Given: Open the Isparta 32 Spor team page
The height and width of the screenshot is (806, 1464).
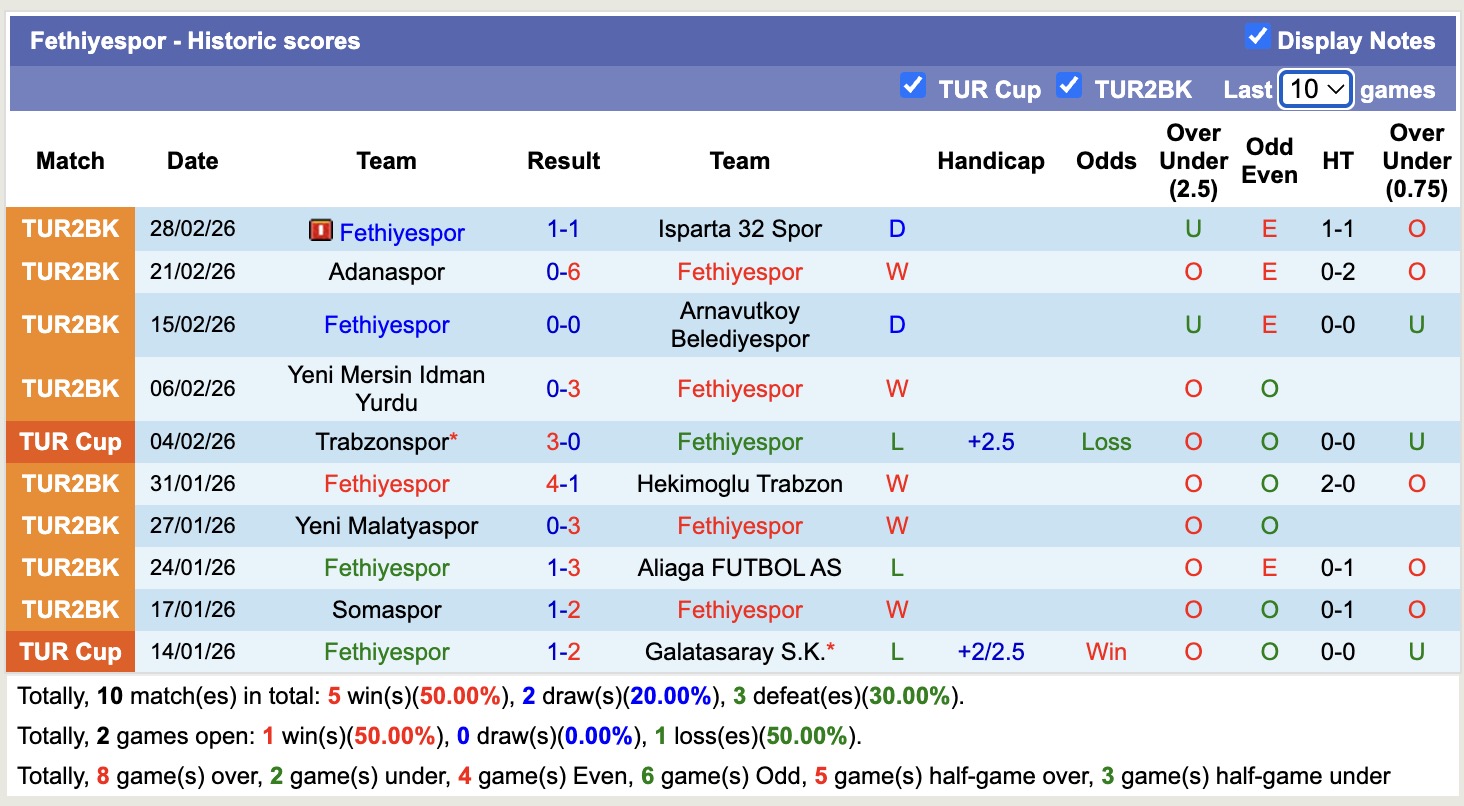Looking at the screenshot, I should [739, 228].
